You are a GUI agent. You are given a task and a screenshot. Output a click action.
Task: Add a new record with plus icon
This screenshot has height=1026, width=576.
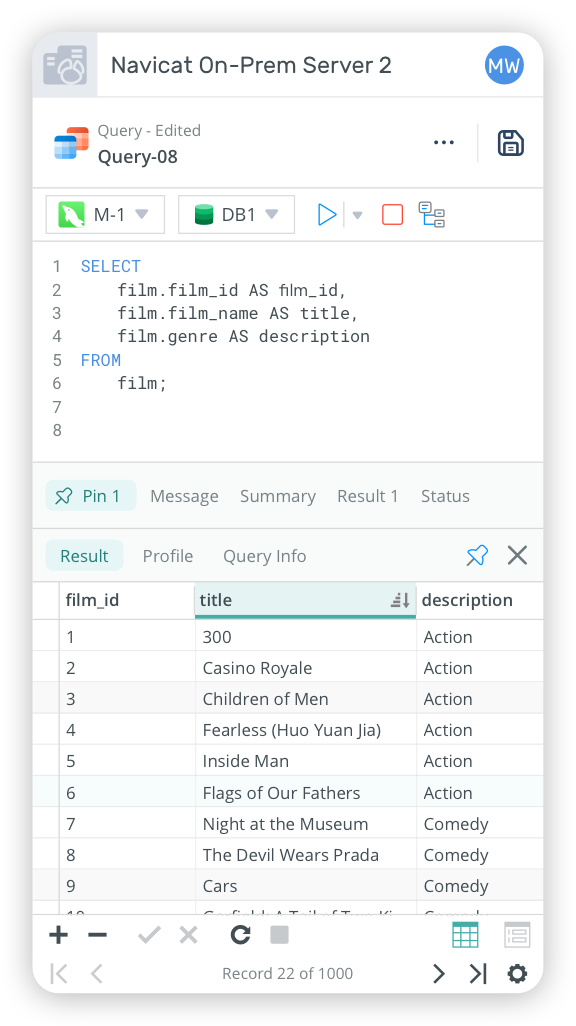pyautogui.click(x=58, y=935)
